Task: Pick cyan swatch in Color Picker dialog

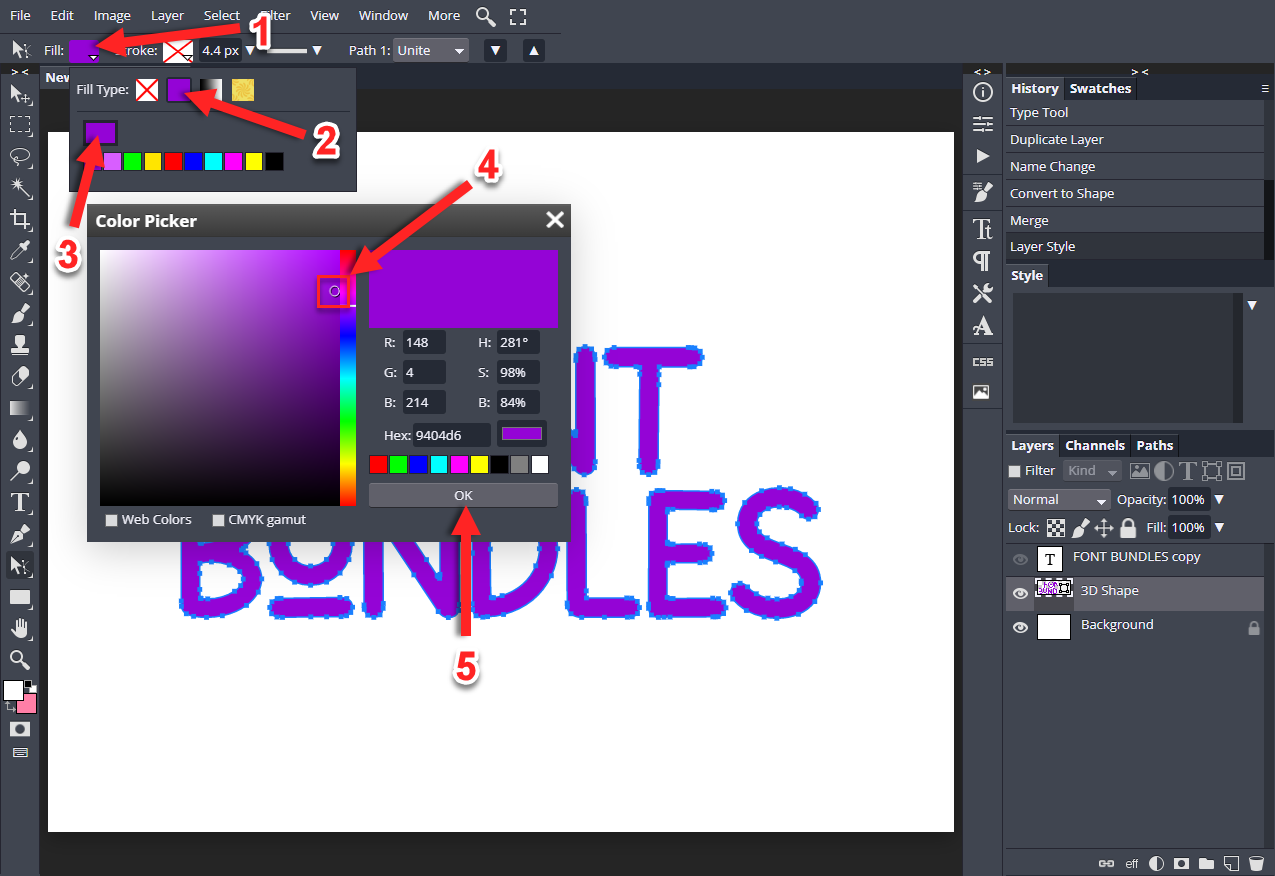Action: [439, 464]
